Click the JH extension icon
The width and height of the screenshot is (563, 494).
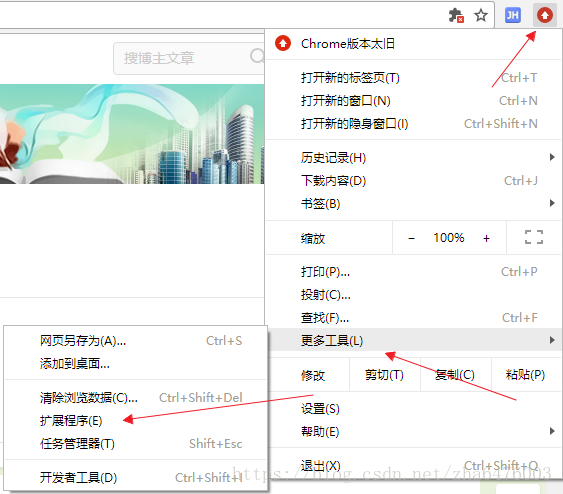tap(513, 15)
